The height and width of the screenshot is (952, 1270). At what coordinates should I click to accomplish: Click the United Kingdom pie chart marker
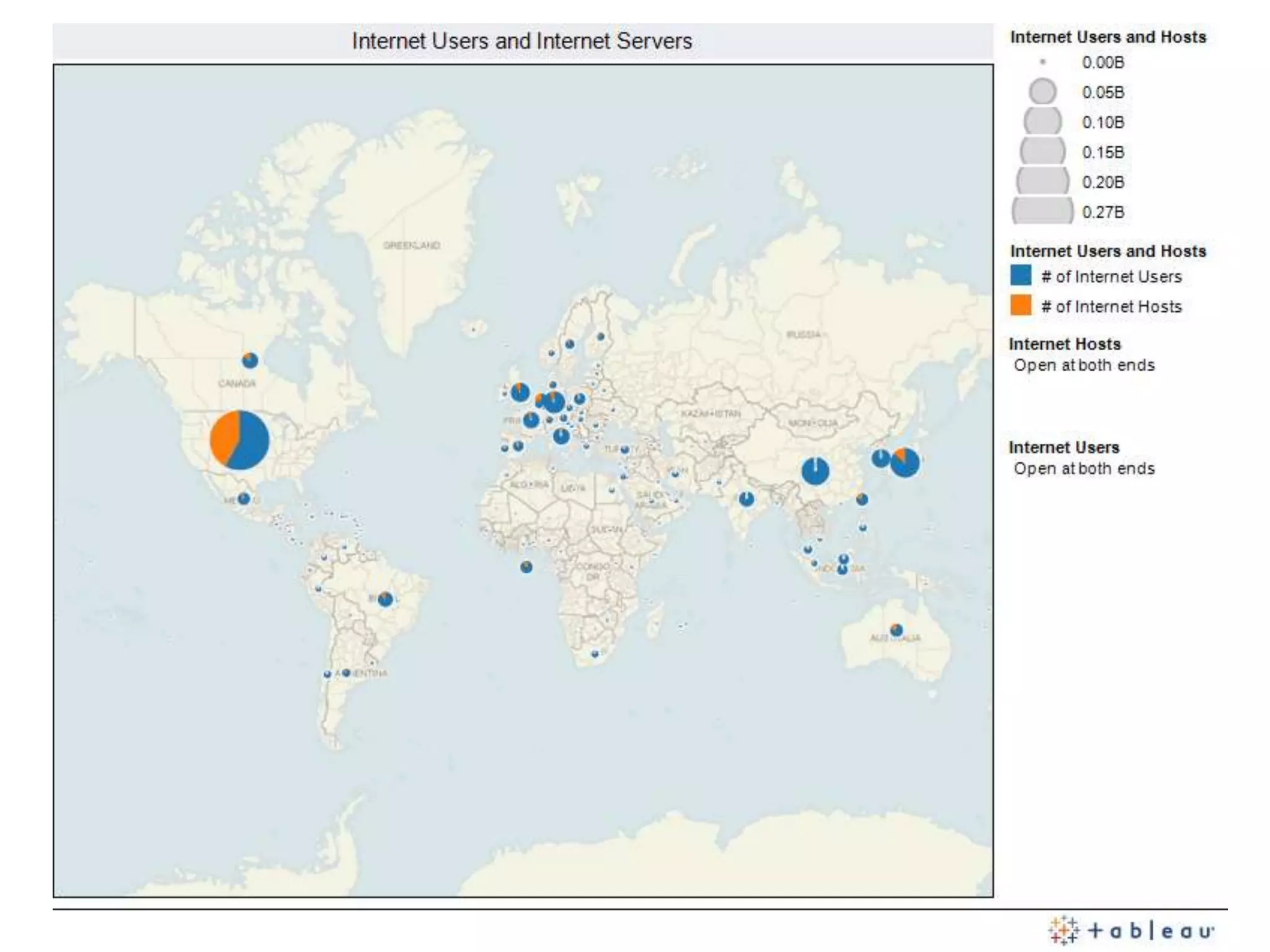point(520,392)
